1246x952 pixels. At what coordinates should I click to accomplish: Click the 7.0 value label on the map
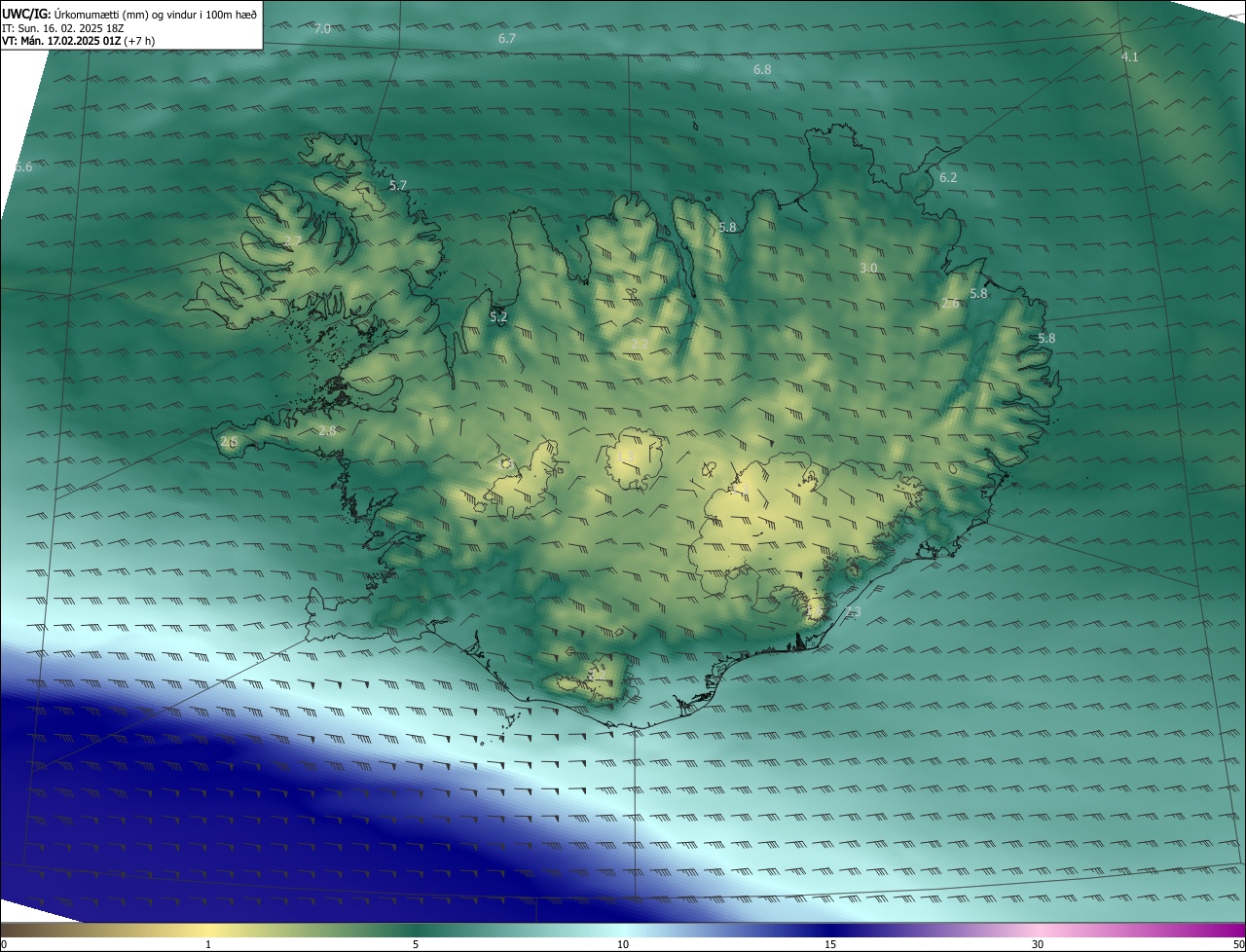322,29
